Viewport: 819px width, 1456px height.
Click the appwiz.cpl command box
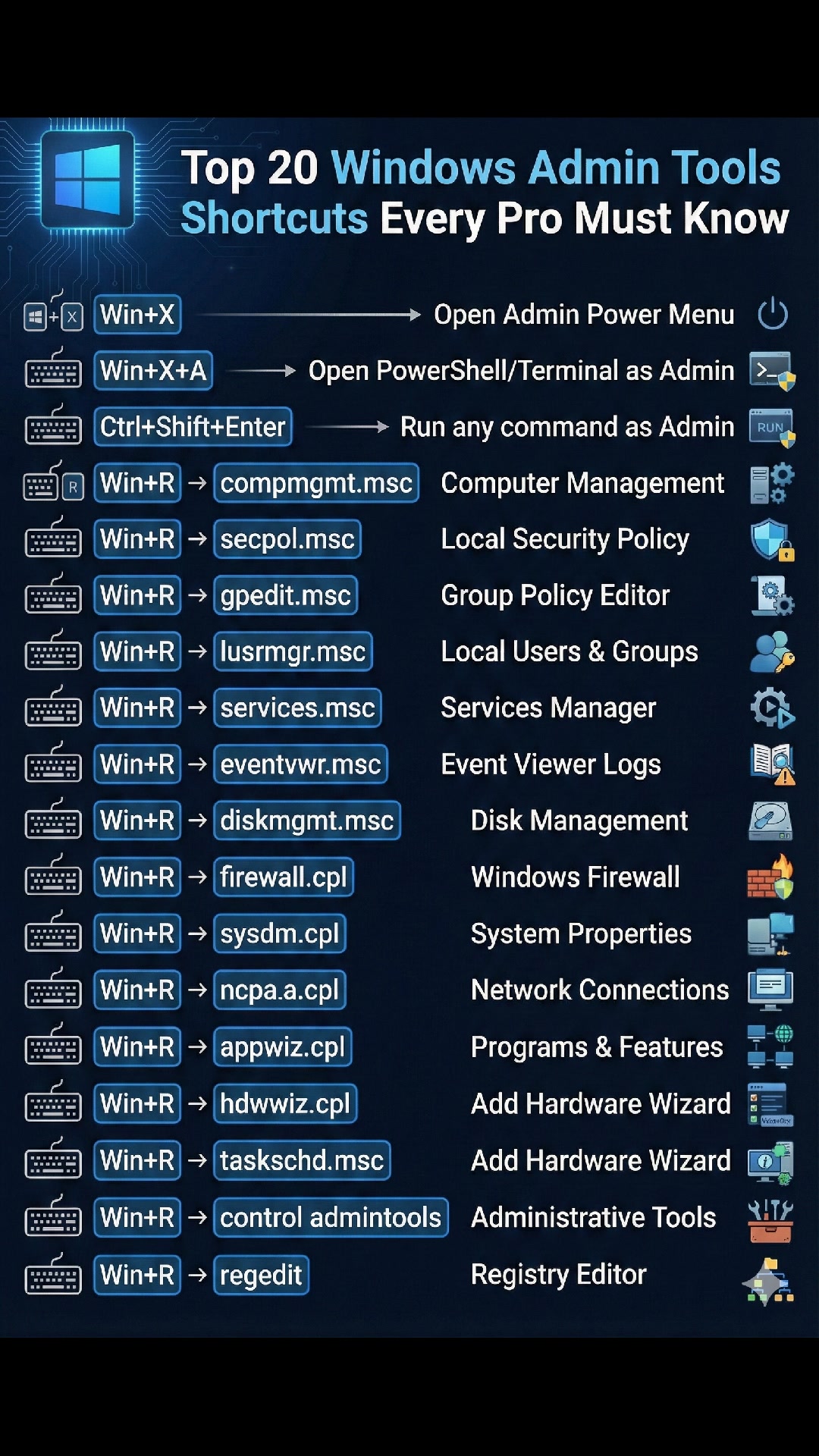click(283, 1047)
